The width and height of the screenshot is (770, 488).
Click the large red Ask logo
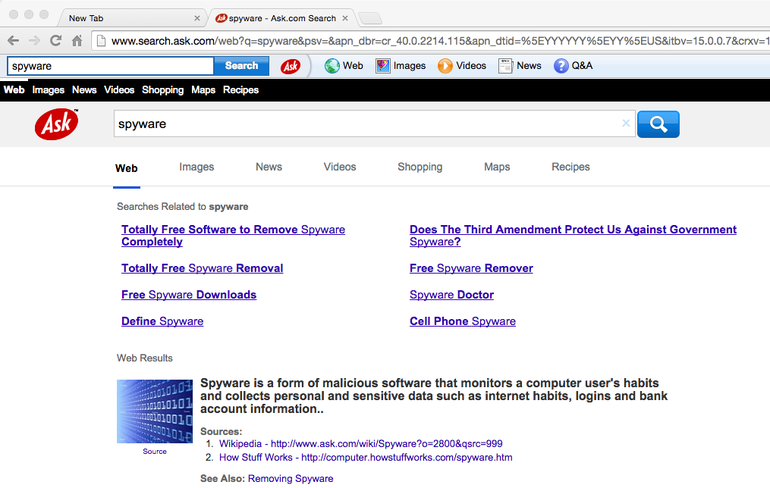(56, 124)
